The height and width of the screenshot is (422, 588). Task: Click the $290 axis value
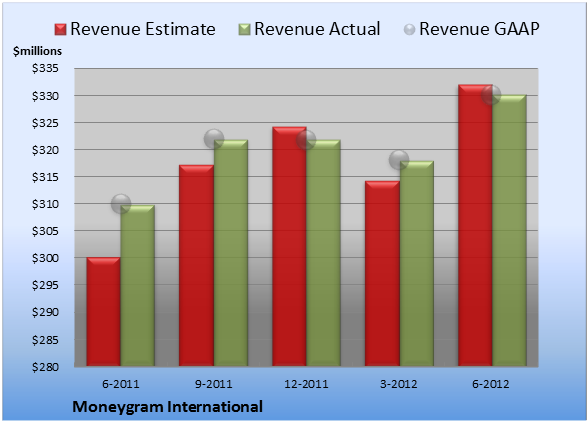click(45, 312)
